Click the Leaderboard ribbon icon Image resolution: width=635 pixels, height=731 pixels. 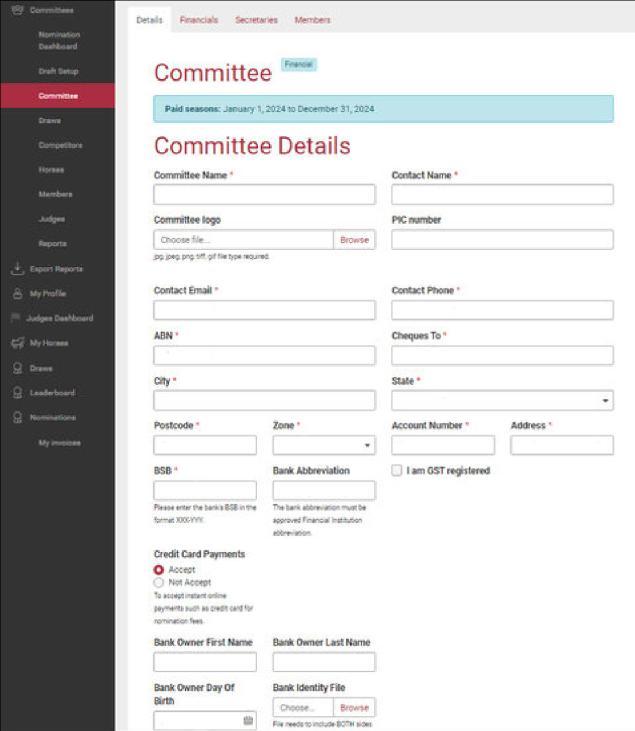click(17, 393)
